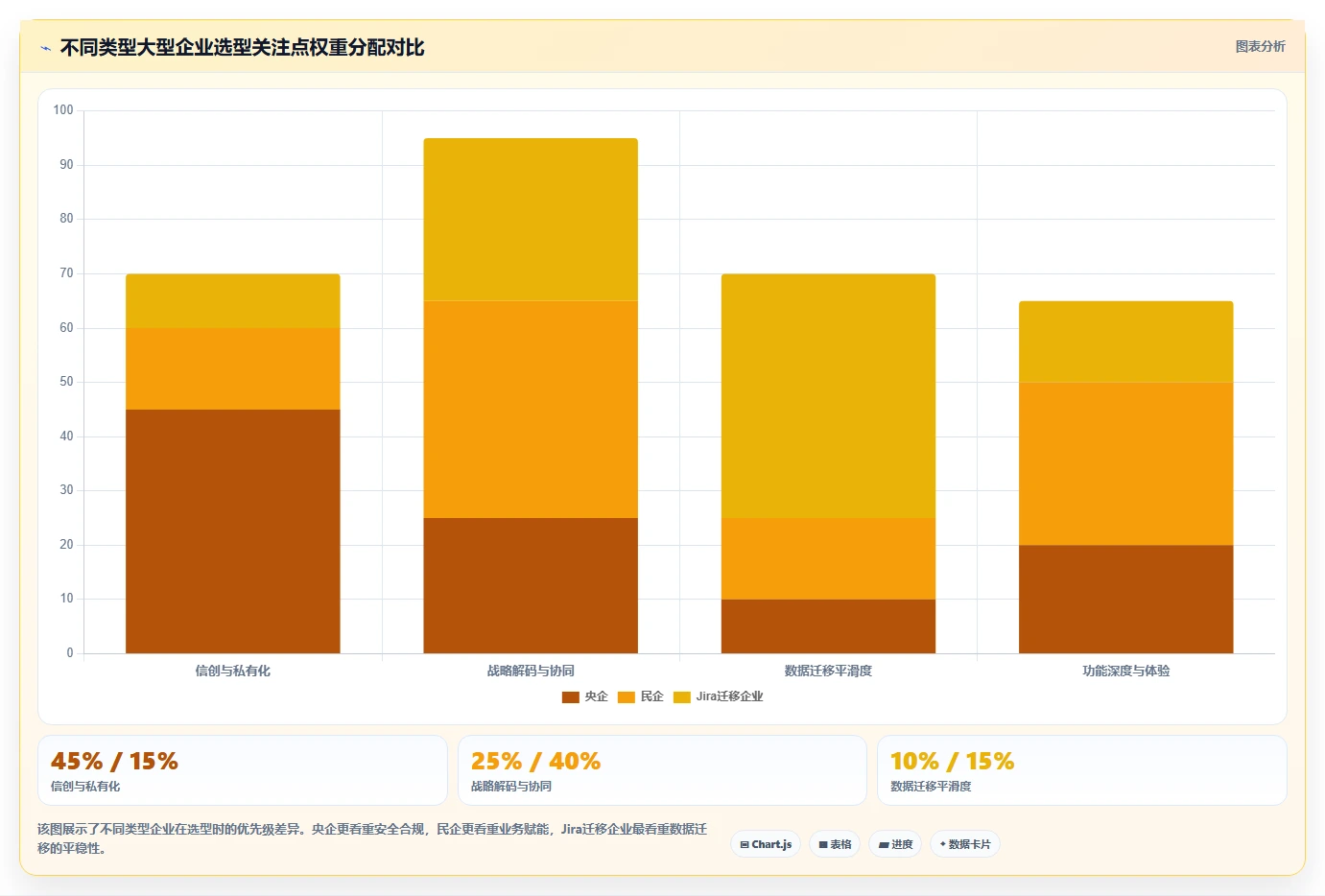Click the Jira迁移企业 segment of 战略解码与协同 bar

tap(531, 220)
